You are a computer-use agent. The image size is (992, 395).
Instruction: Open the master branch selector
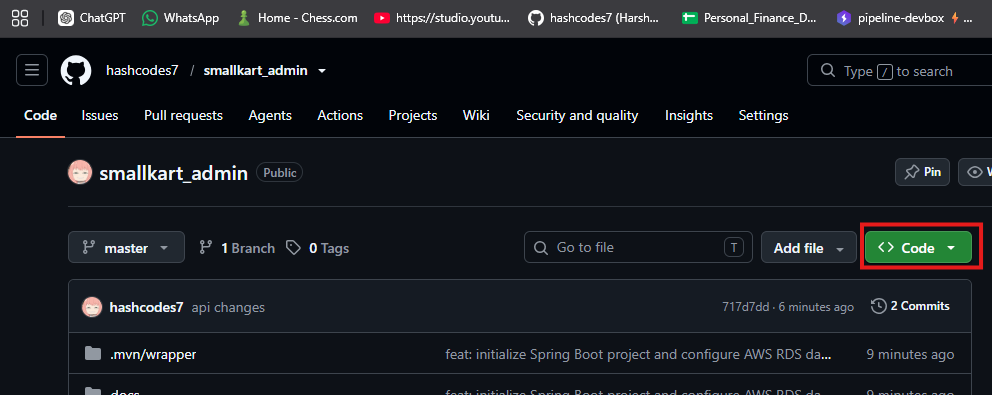pyautogui.click(x=127, y=248)
